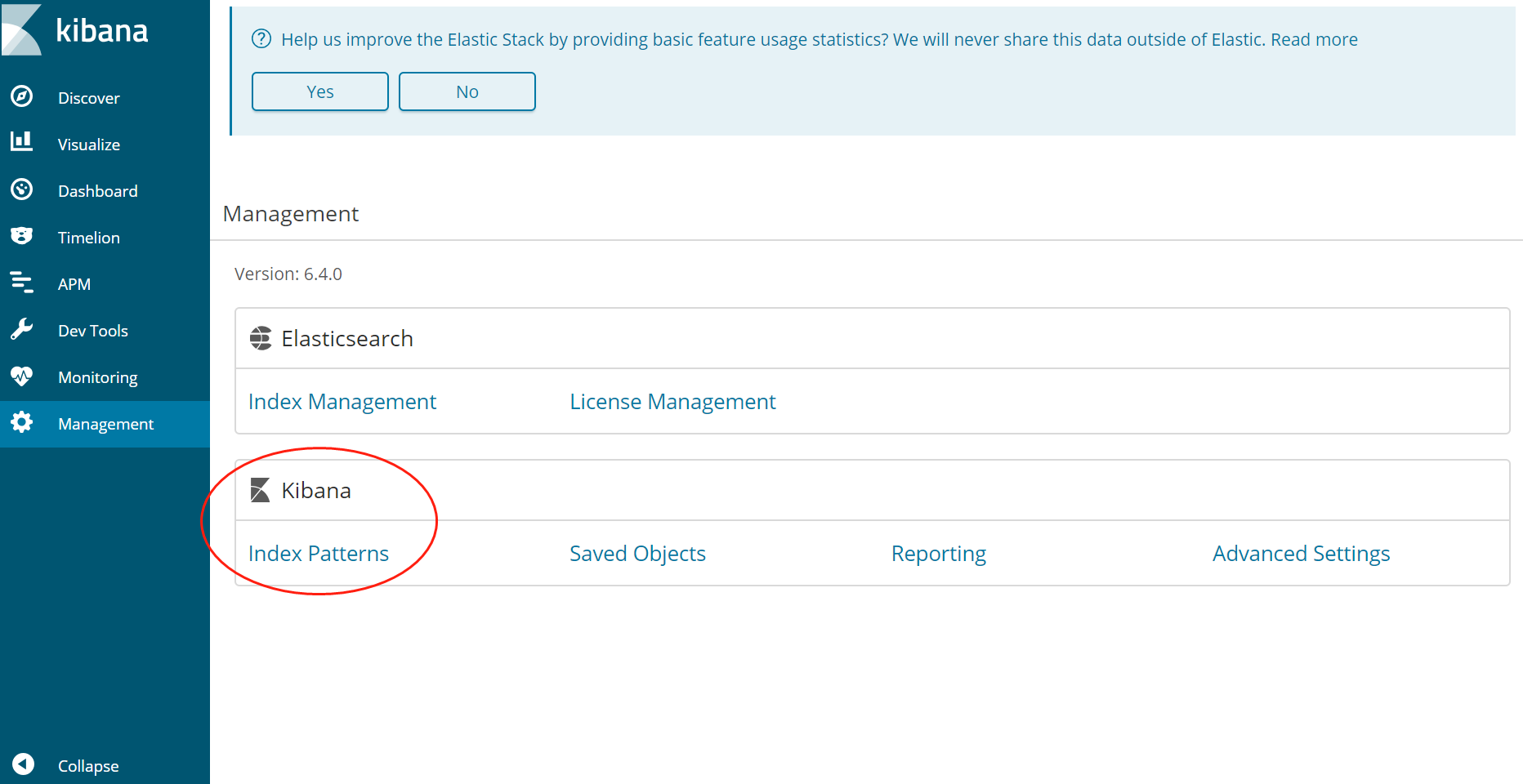This screenshot has height=784, width=1523.
Task: Click the Management gear icon
Action: coord(22,422)
